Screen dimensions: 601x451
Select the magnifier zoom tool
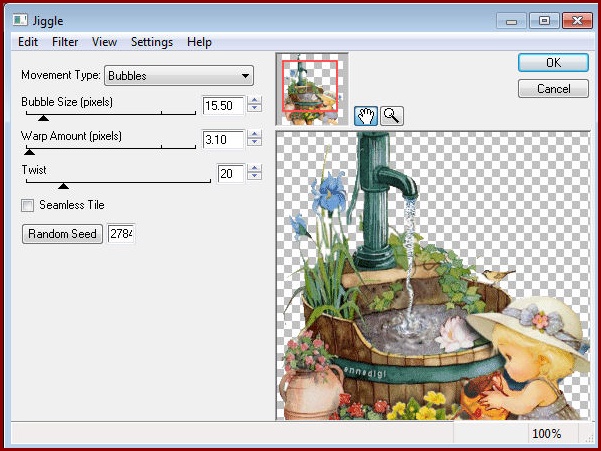pos(392,115)
